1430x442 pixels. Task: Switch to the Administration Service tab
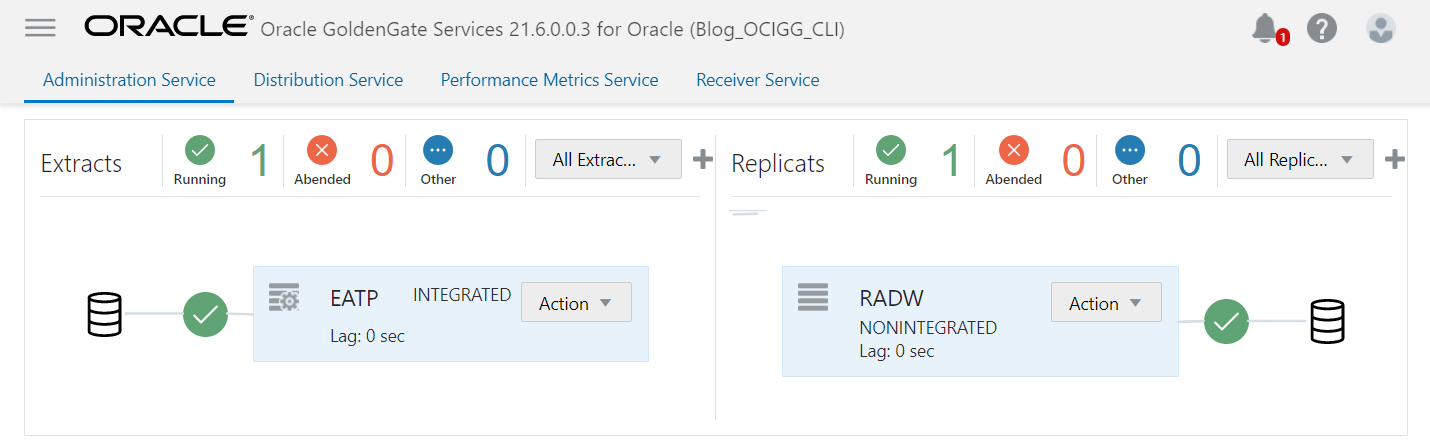[129, 80]
